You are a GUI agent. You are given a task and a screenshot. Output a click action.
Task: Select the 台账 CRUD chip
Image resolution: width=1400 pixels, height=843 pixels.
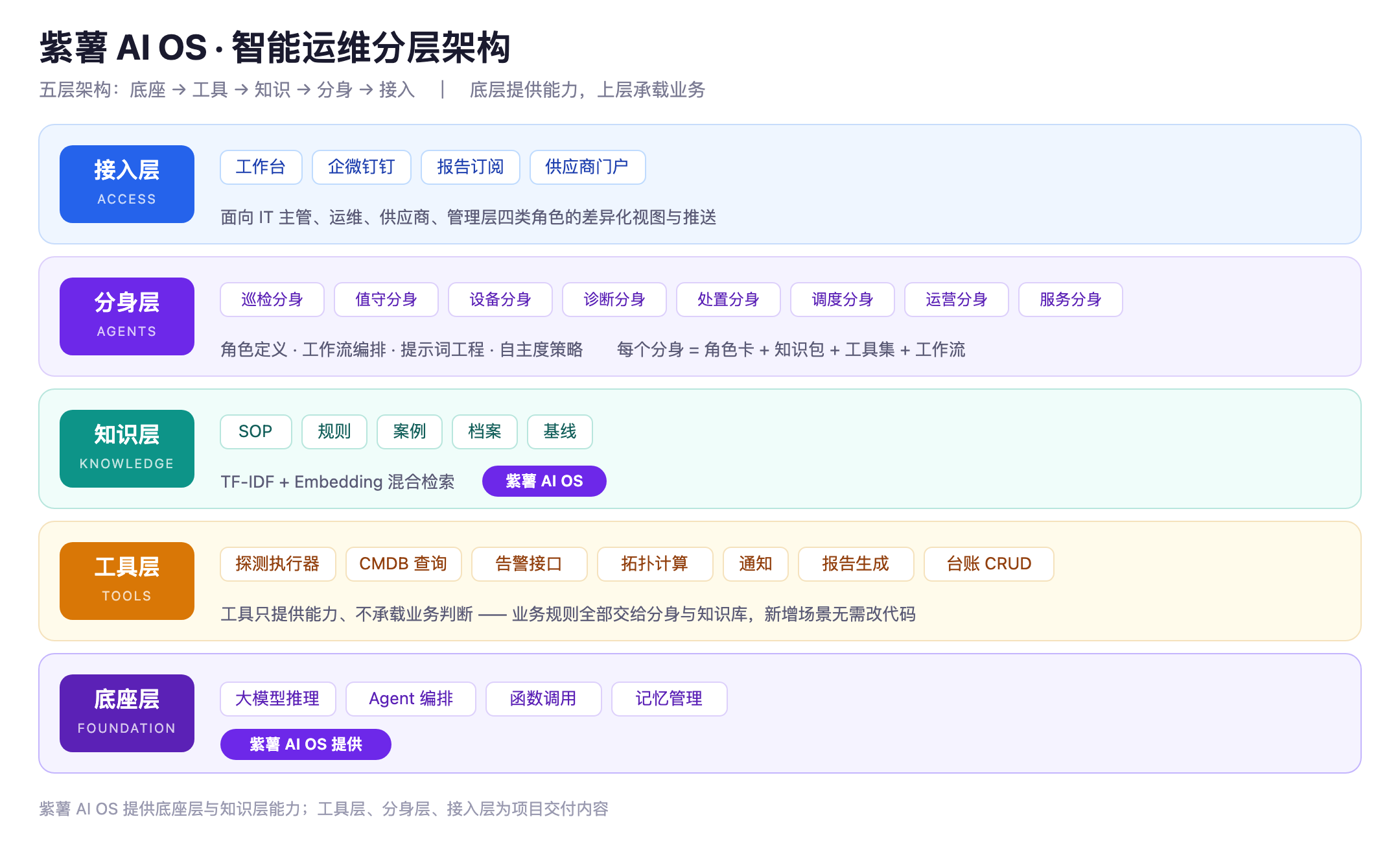pos(989,564)
